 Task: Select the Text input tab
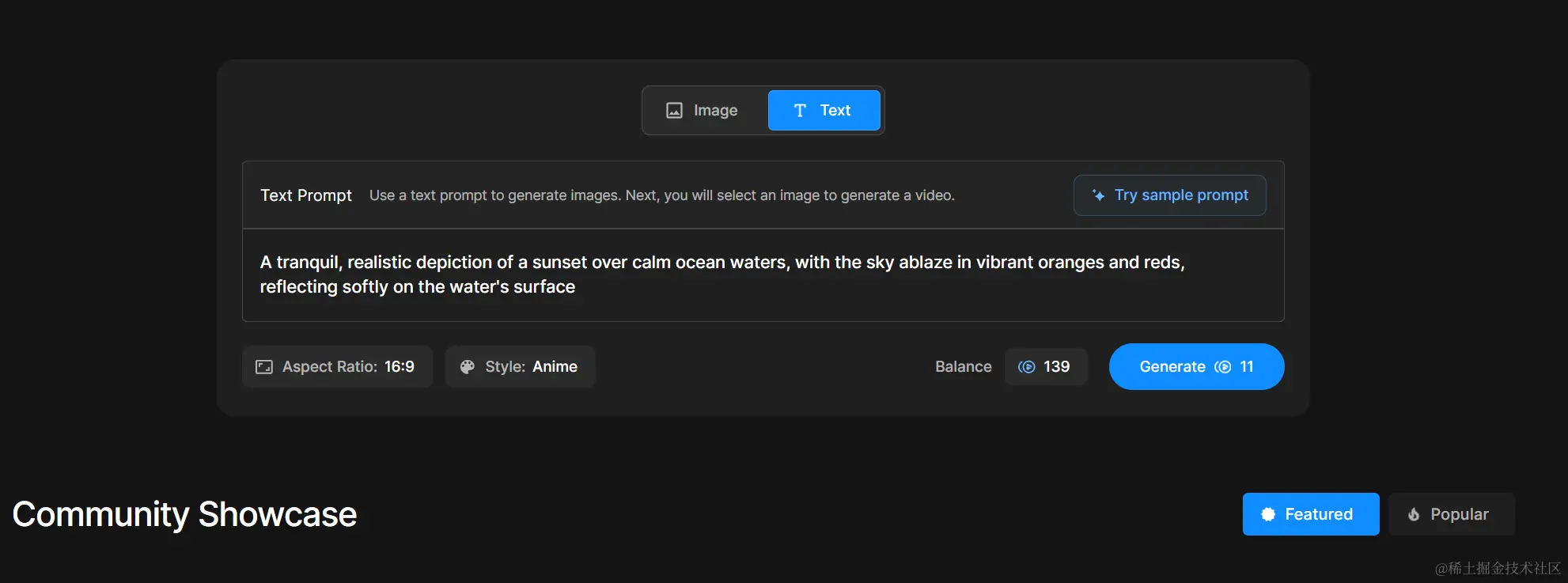pyautogui.click(x=824, y=110)
